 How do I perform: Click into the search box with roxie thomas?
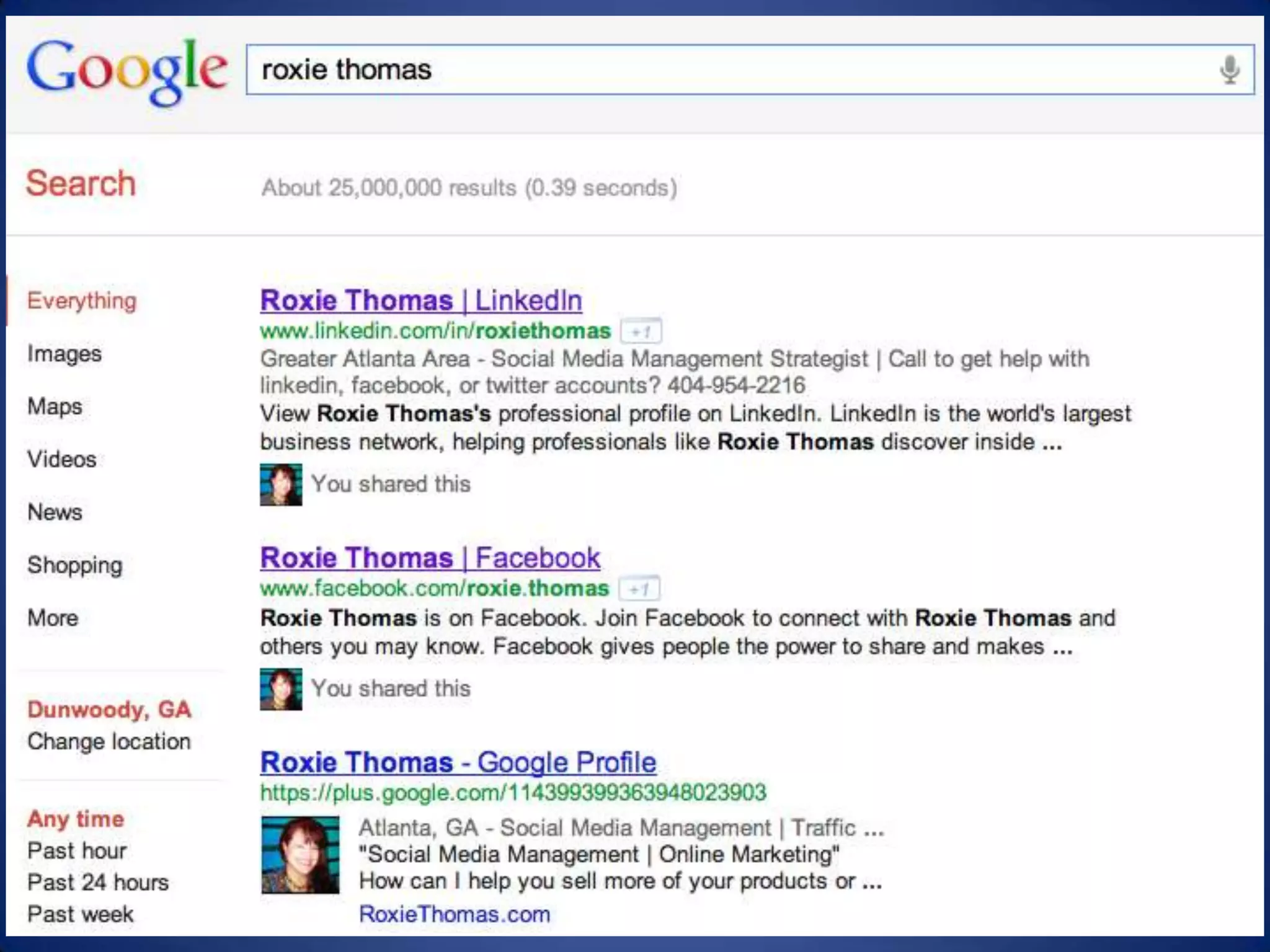coord(713,69)
